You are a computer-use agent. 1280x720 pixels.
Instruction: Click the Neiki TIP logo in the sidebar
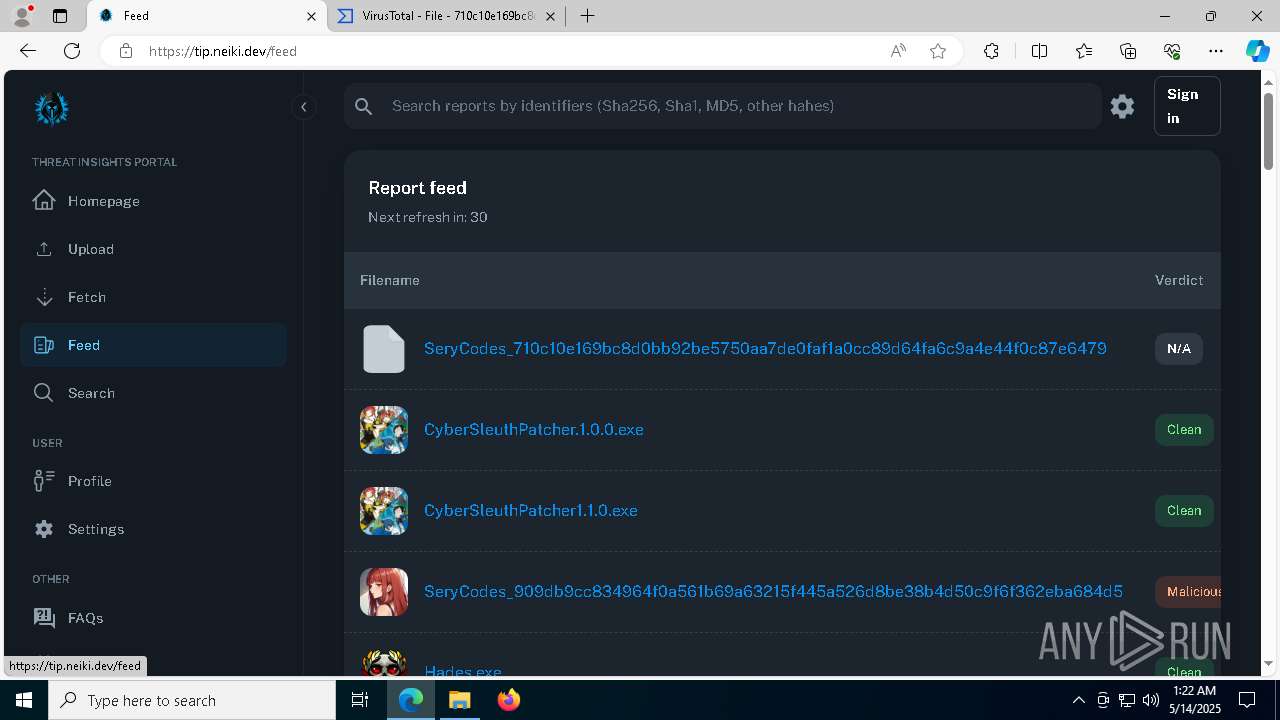[51, 108]
